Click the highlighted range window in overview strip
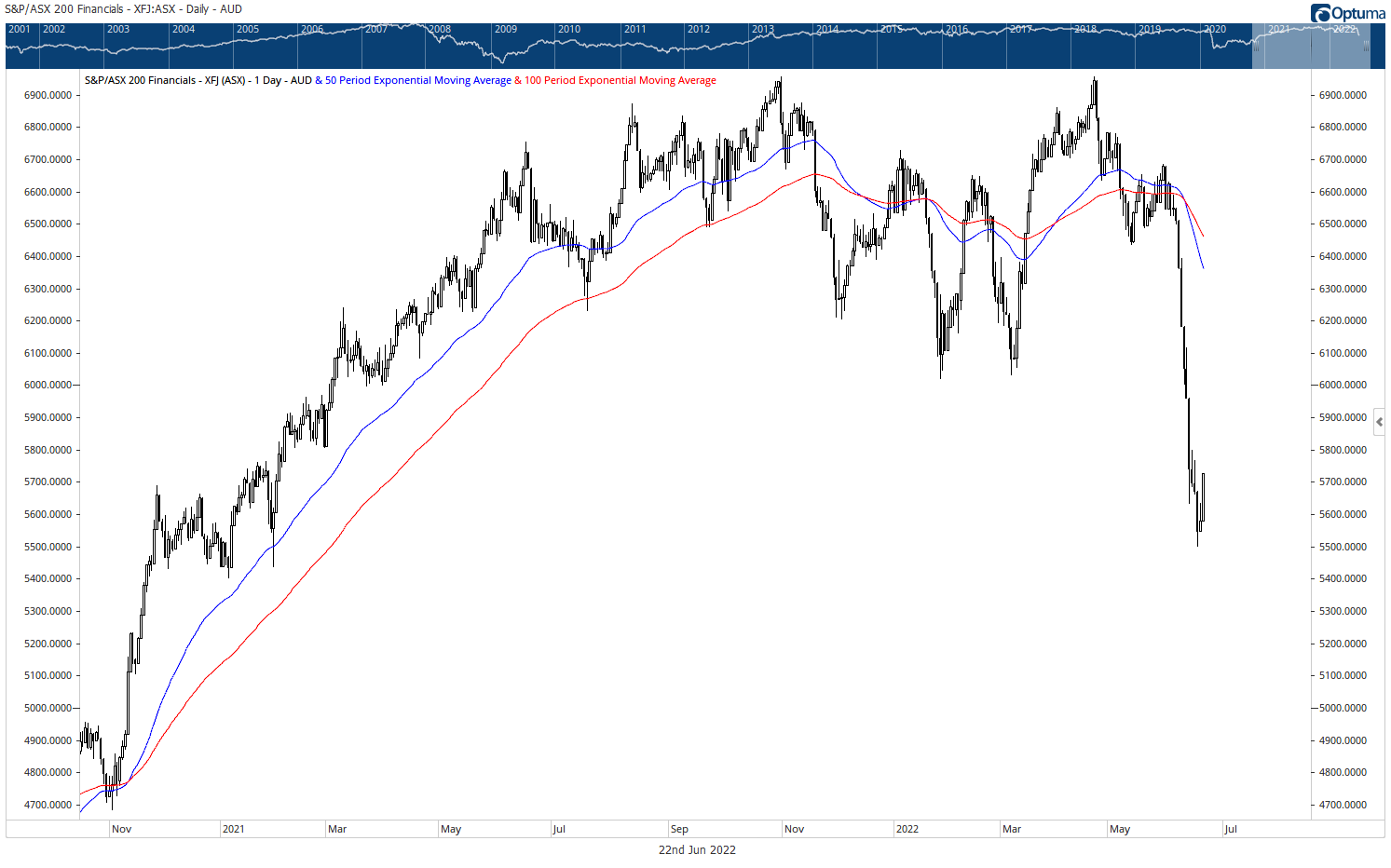This screenshot has width=1391, height=868. coord(1311,48)
